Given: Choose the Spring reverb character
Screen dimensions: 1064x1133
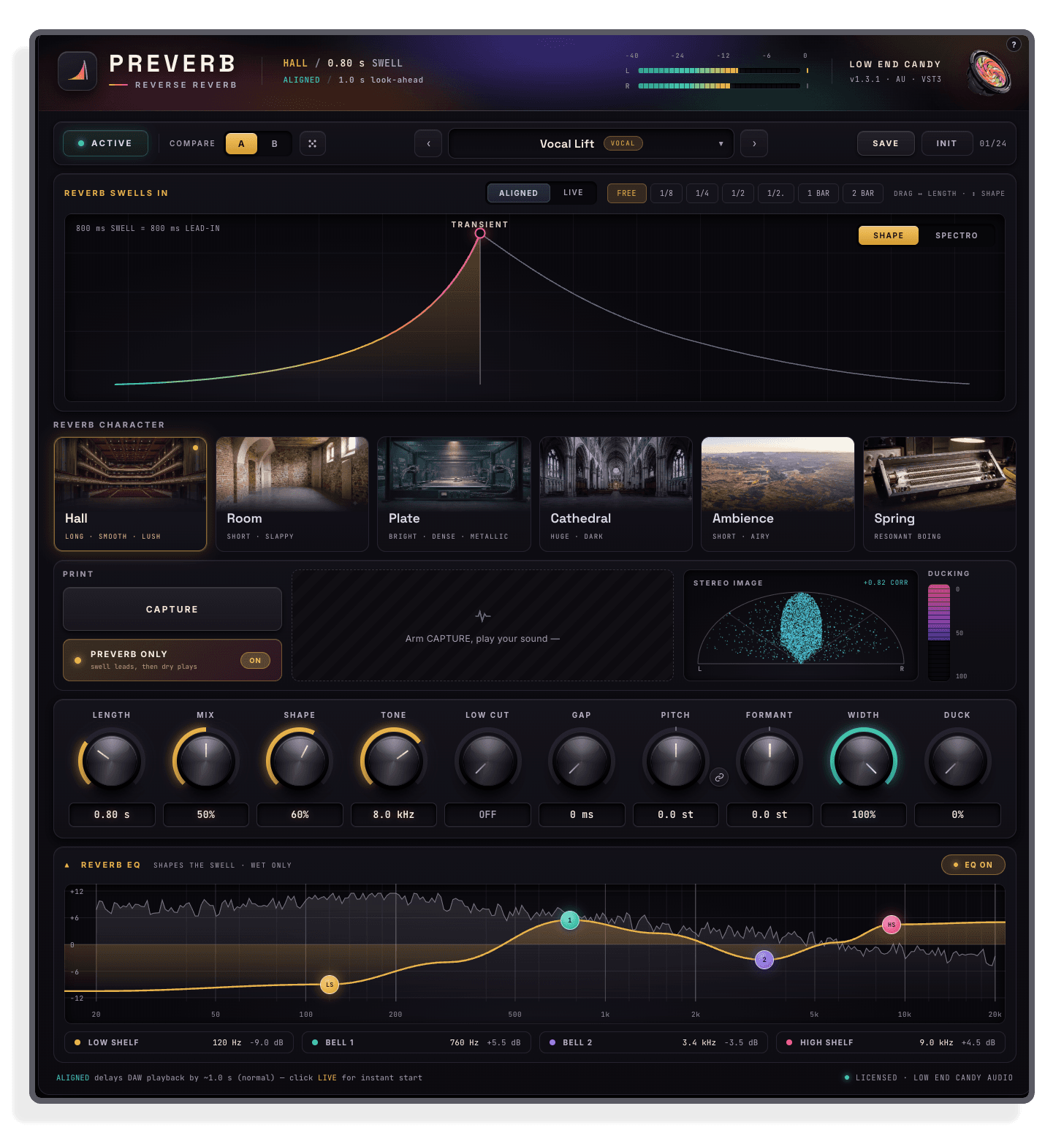Looking at the screenshot, I should (x=940, y=494).
